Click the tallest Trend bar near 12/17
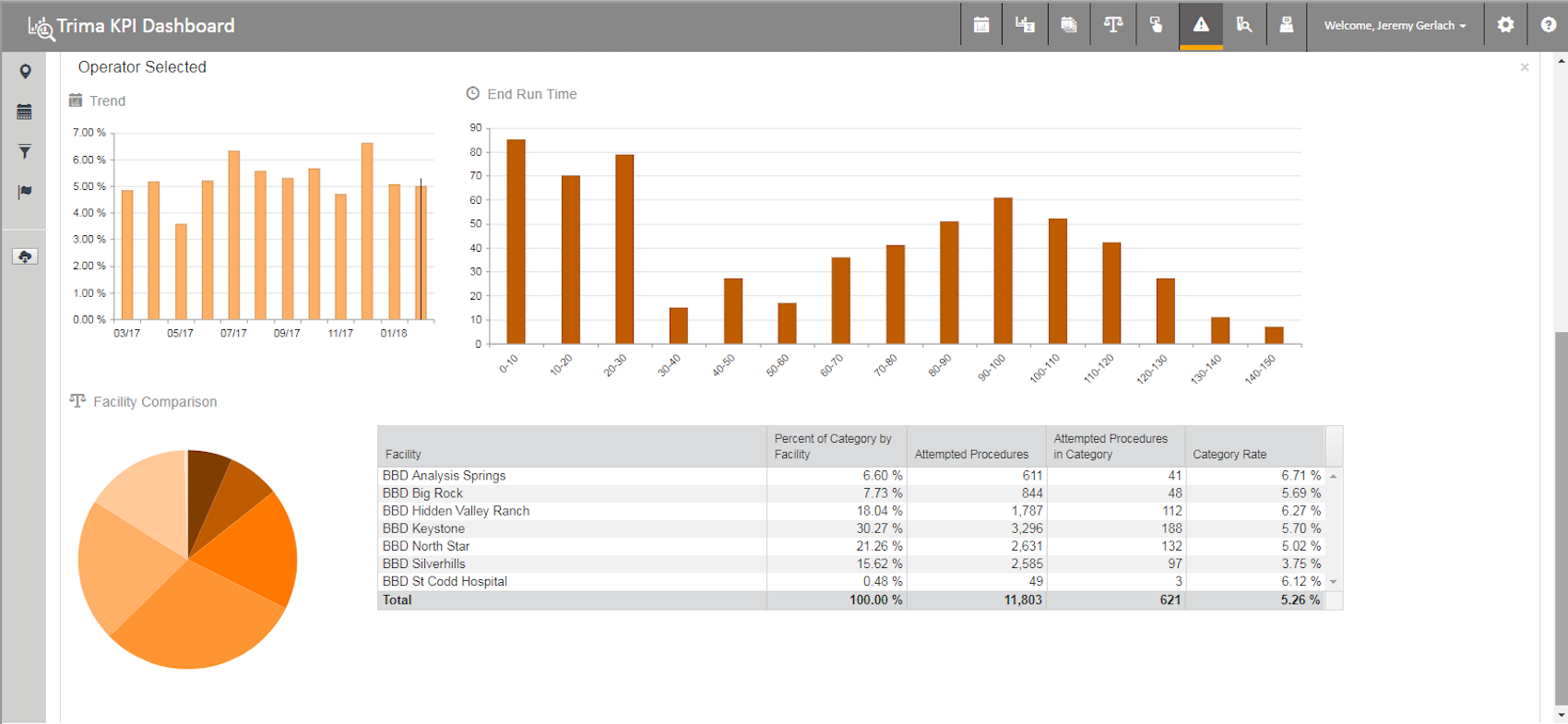This screenshot has width=1568, height=724. coord(367,231)
